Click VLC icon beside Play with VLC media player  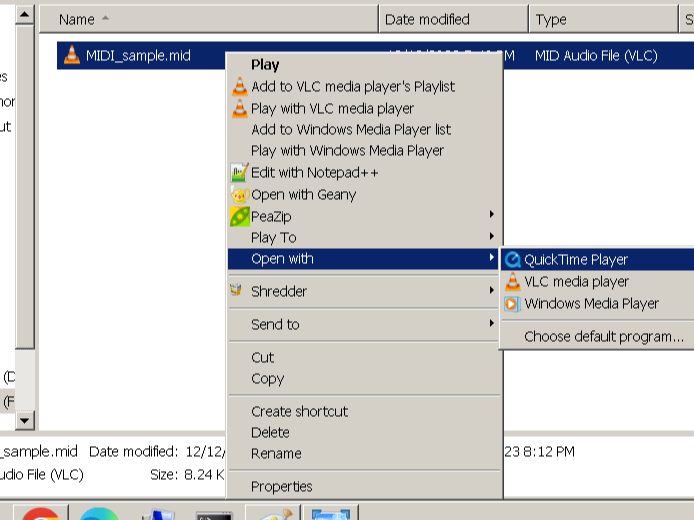point(239,108)
